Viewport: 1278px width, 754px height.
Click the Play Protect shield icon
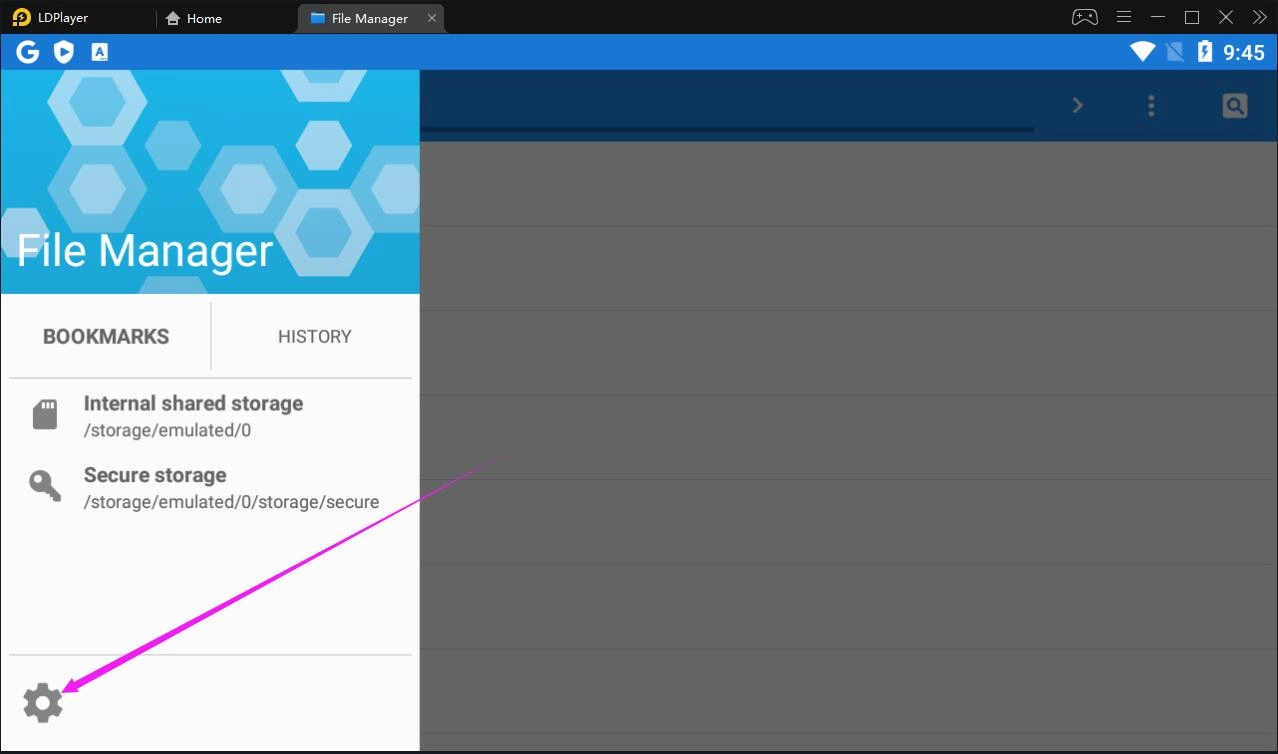63,51
